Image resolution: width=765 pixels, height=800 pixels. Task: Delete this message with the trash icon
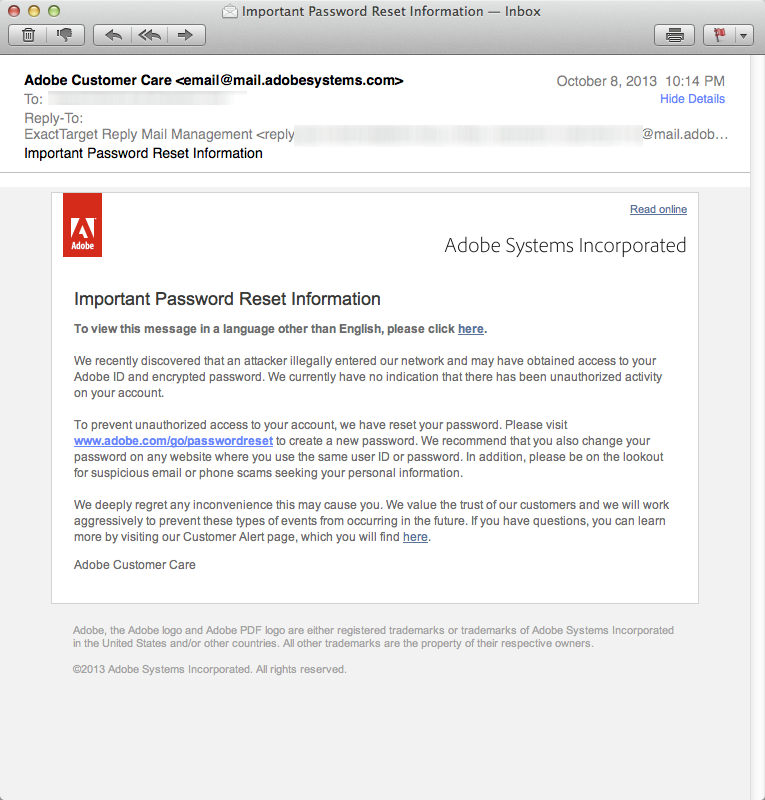click(28, 35)
